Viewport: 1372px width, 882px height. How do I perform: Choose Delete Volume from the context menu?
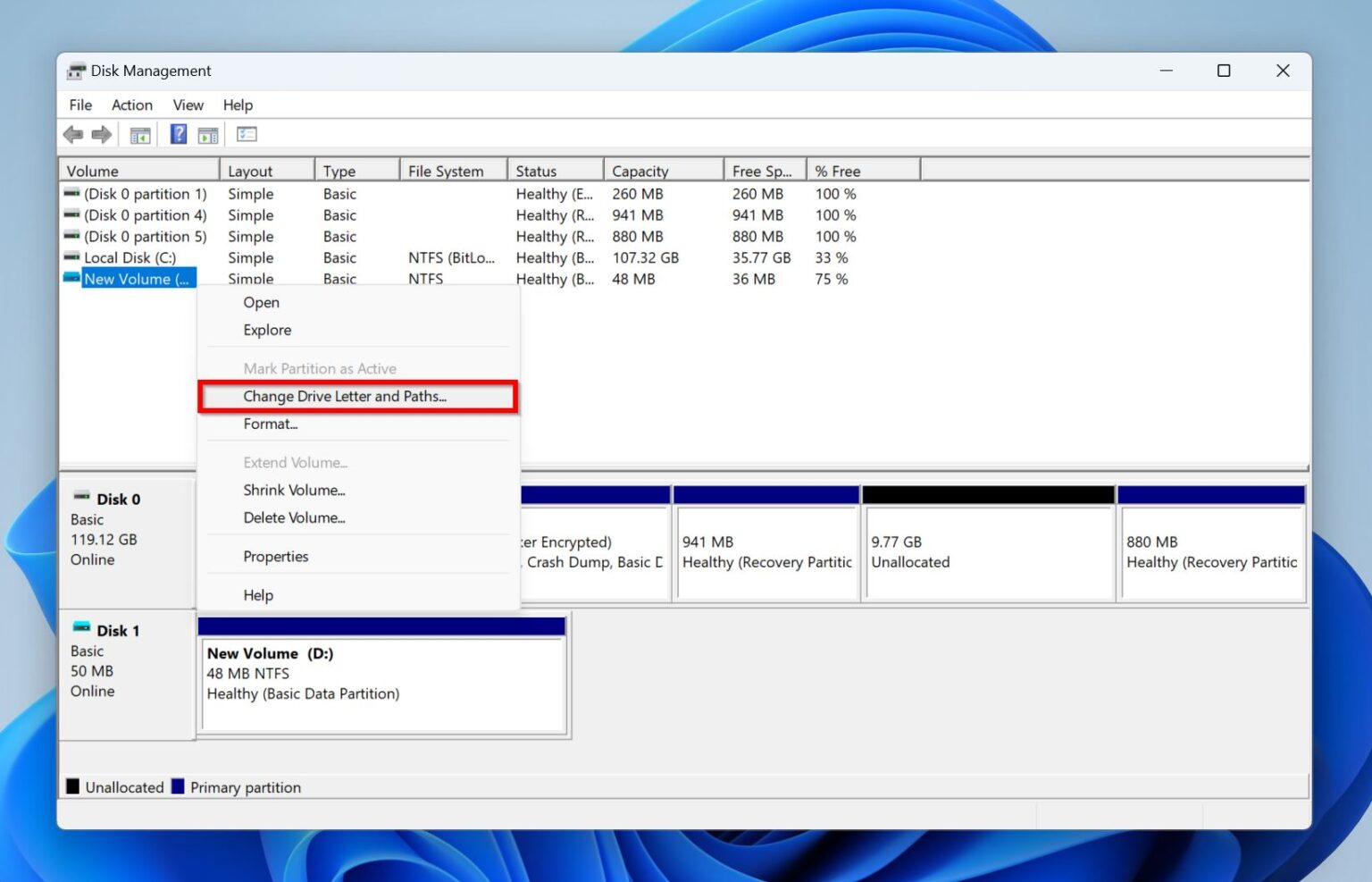(x=295, y=517)
